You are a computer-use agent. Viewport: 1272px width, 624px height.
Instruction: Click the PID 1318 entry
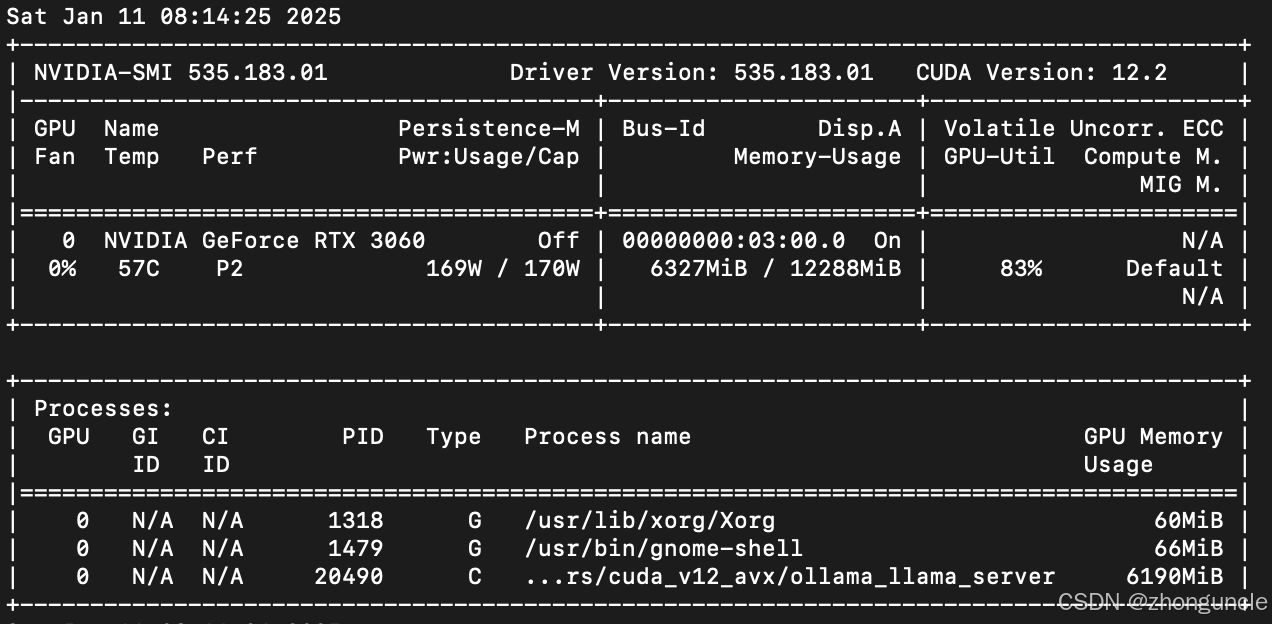[x=355, y=521]
